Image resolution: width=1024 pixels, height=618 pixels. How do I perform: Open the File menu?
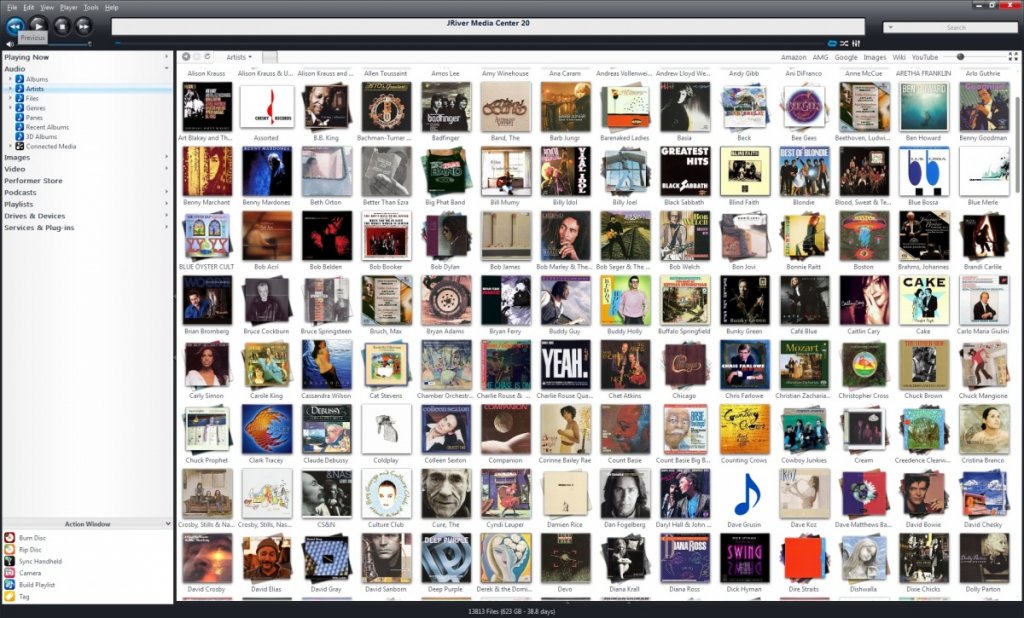click(12, 7)
